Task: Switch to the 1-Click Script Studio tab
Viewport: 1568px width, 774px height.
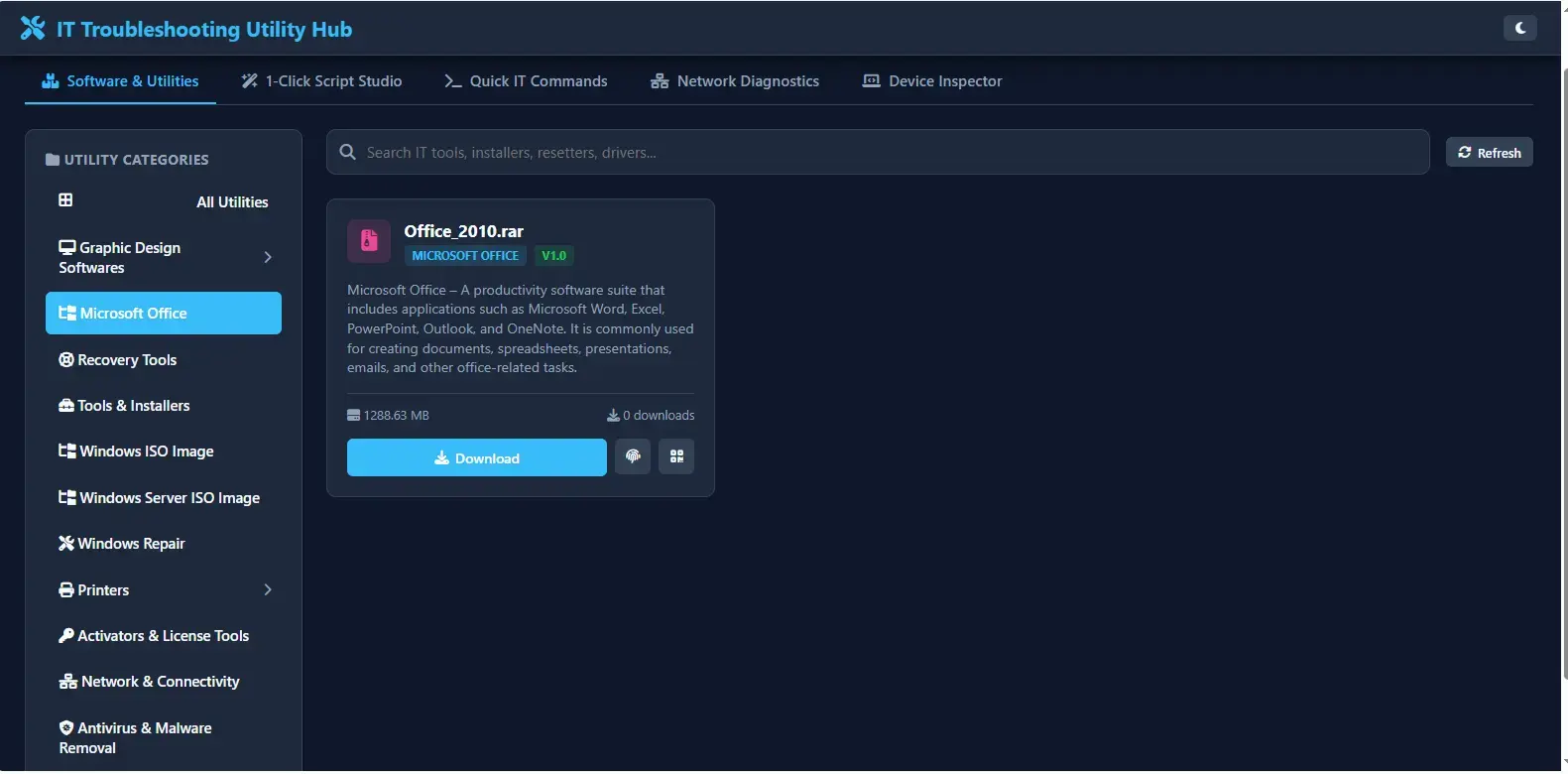Action: [321, 81]
